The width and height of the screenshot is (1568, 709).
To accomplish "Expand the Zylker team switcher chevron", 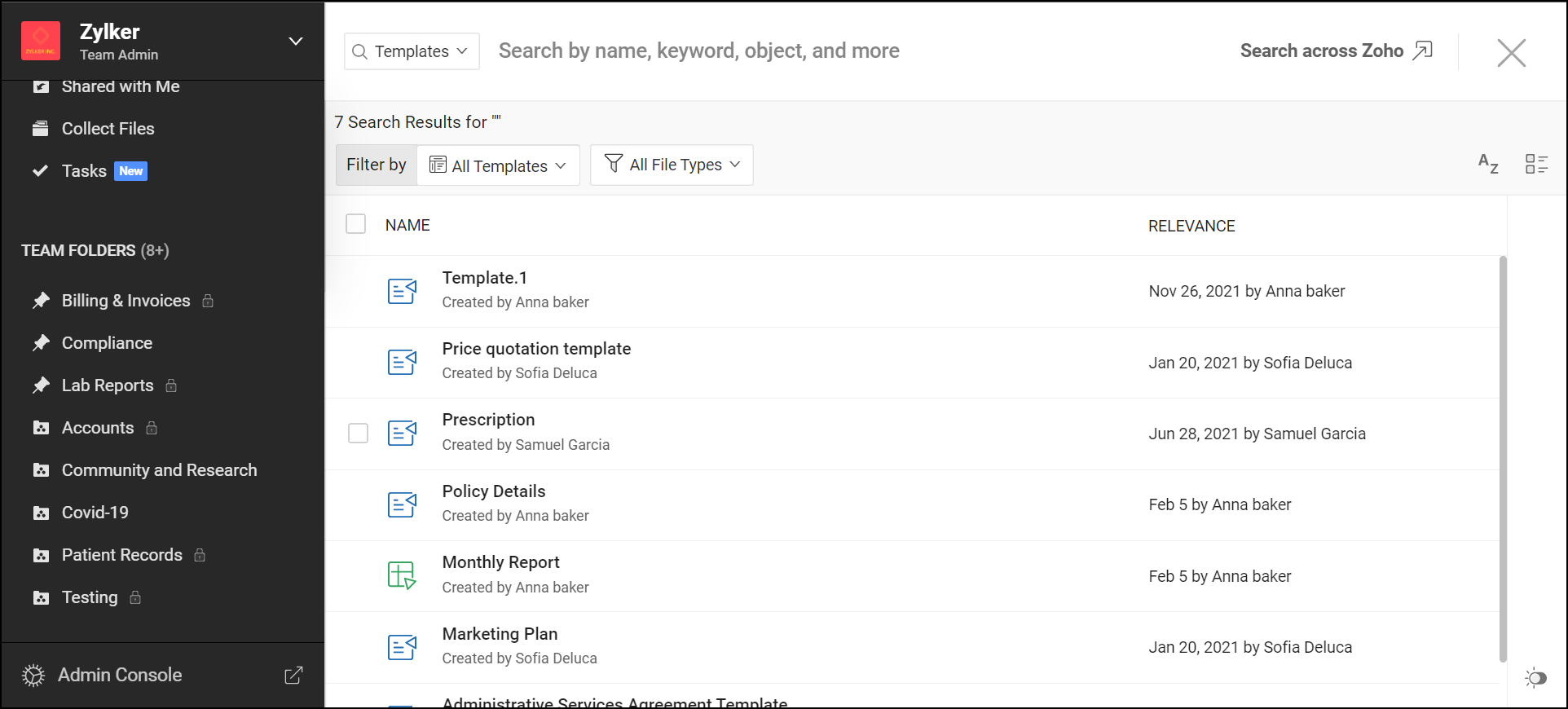I will 296,42.
